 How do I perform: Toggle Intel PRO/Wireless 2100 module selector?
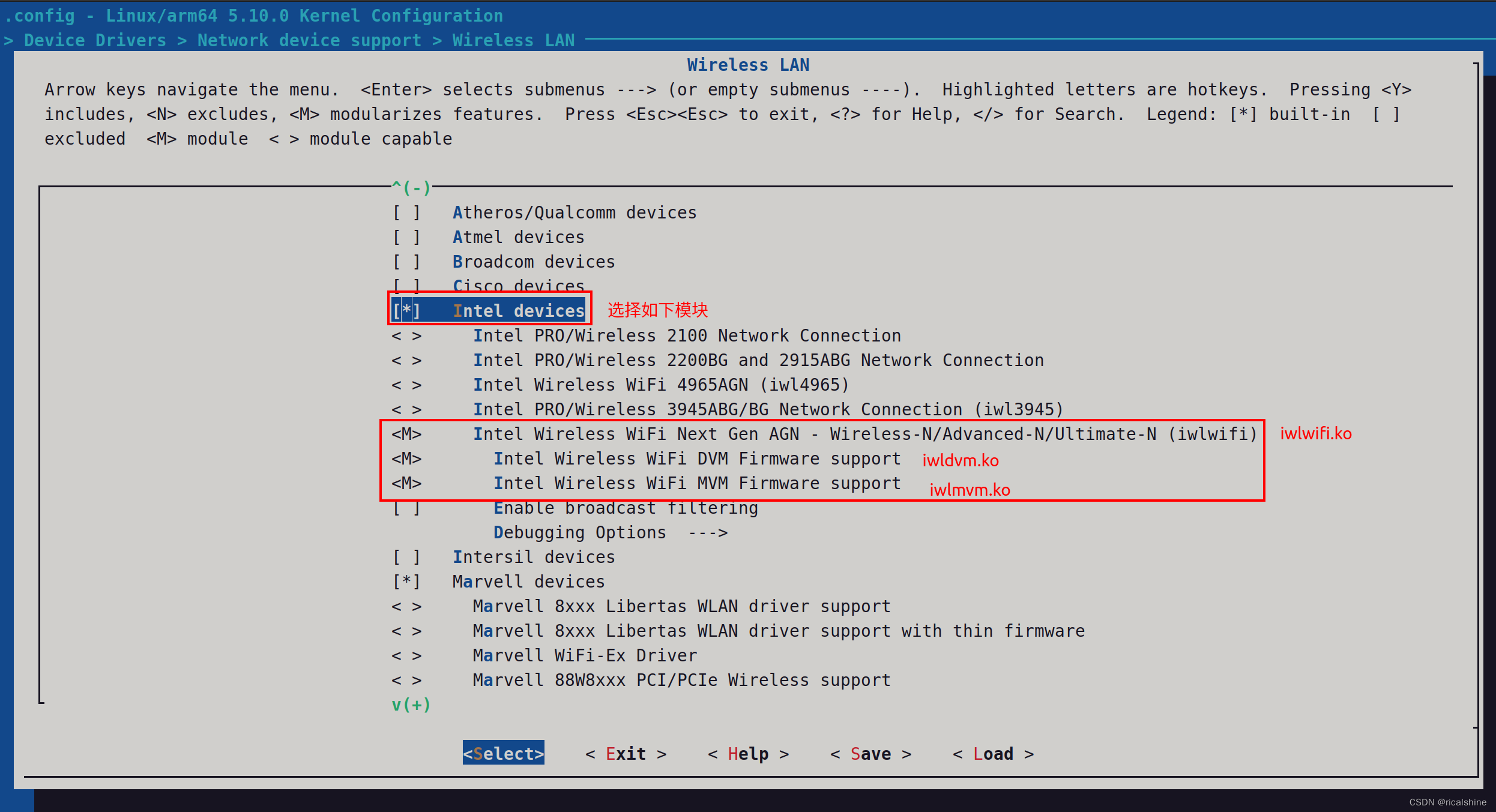406,336
